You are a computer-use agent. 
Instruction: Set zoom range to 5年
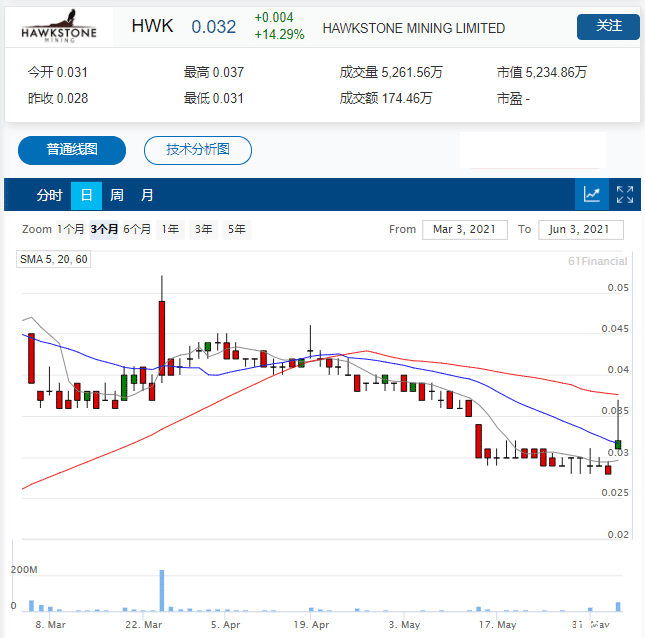click(x=237, y=229)
